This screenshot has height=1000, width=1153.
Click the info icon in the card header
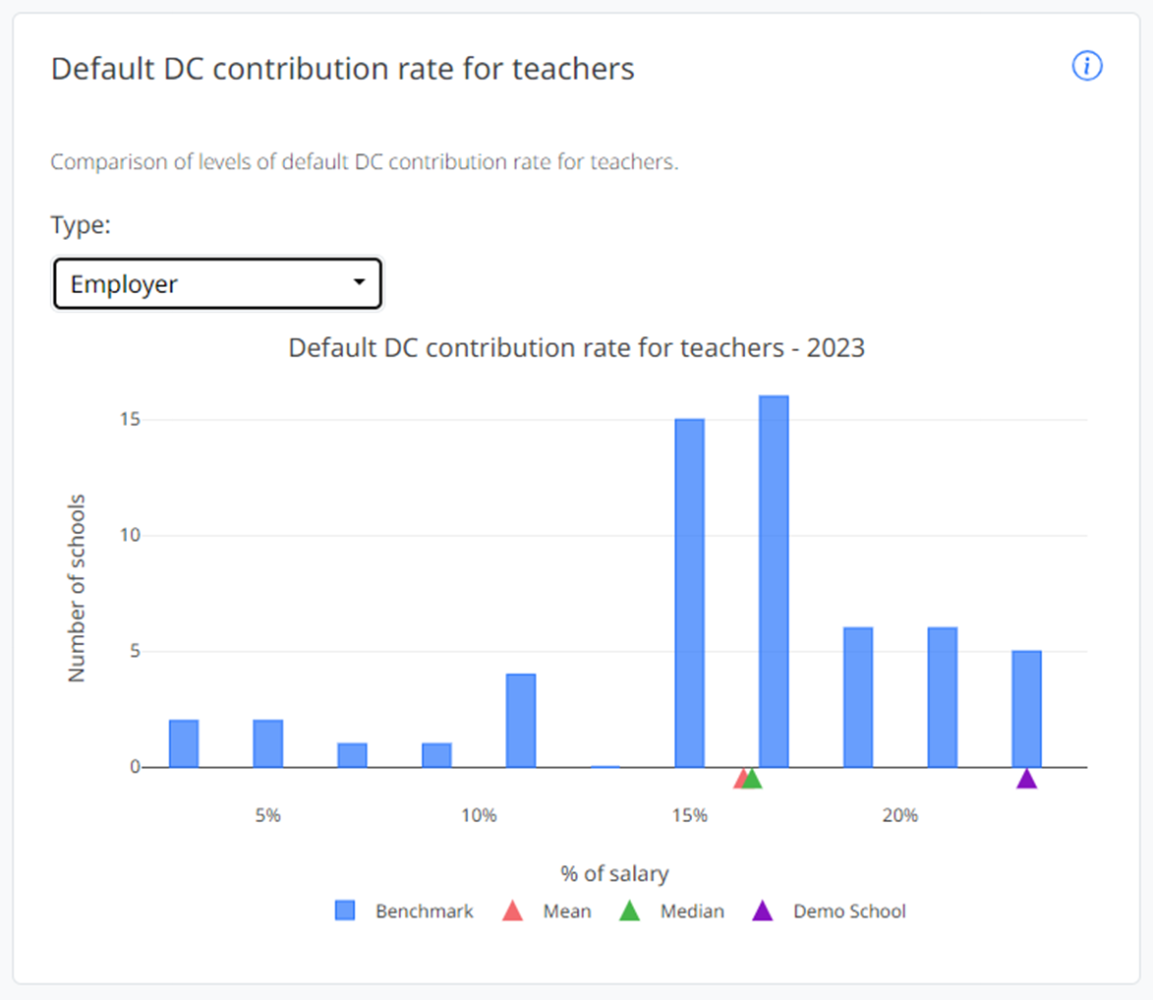[1087, 67]
